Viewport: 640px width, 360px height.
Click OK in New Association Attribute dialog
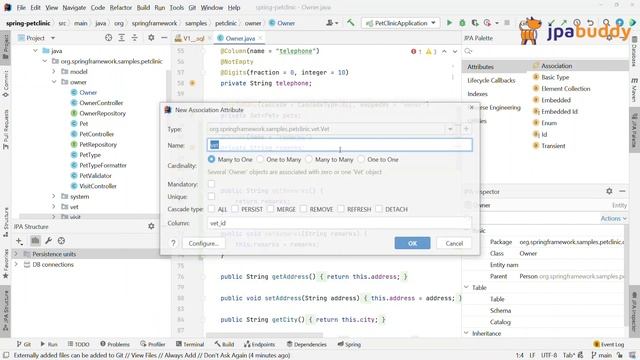click(412, 243)
